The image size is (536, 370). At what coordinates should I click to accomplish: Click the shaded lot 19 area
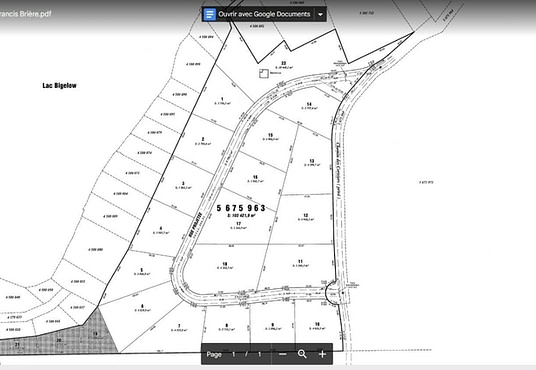point(95,334)
